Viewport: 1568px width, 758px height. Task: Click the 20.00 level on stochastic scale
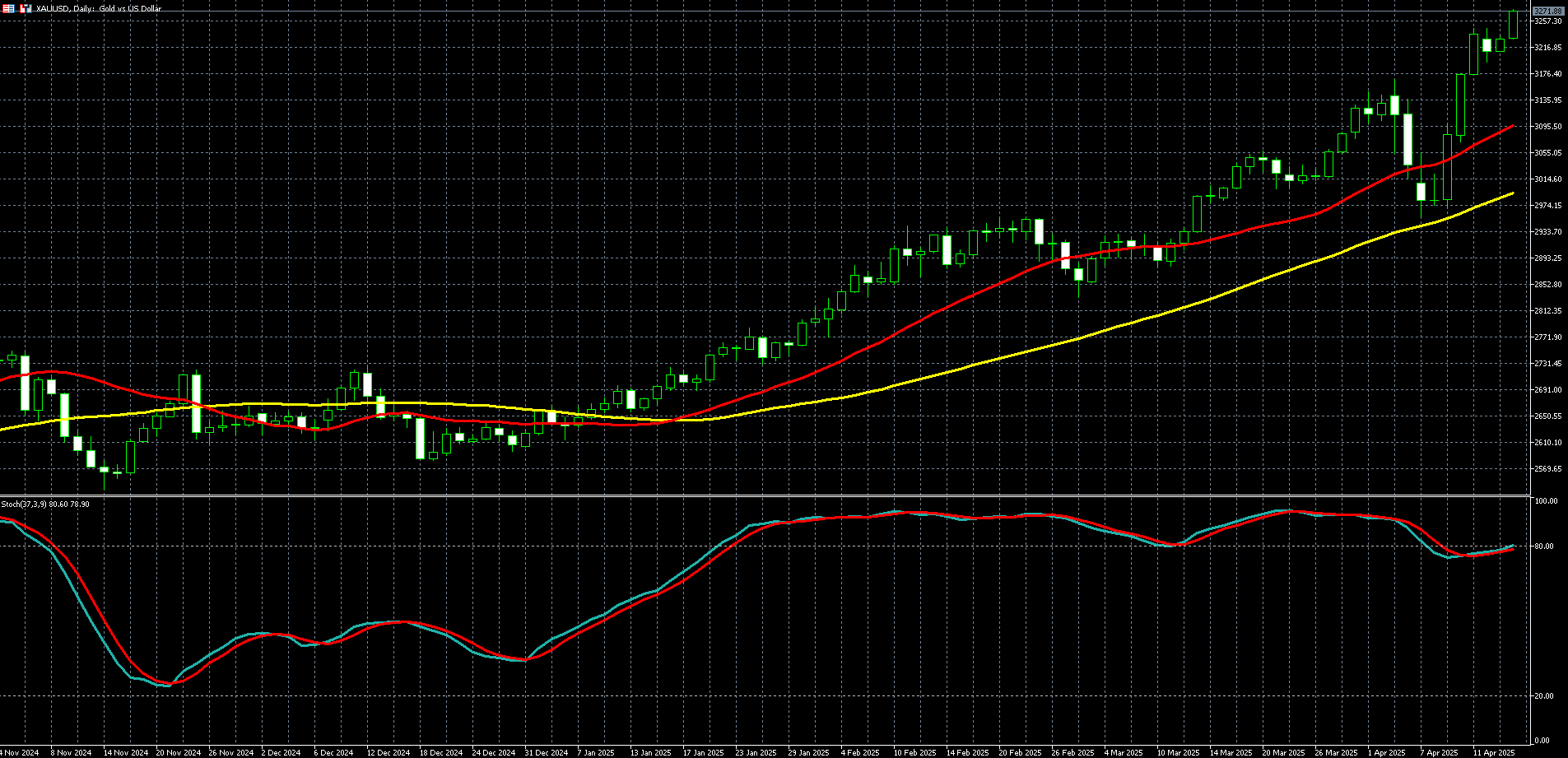[1546, 696]
